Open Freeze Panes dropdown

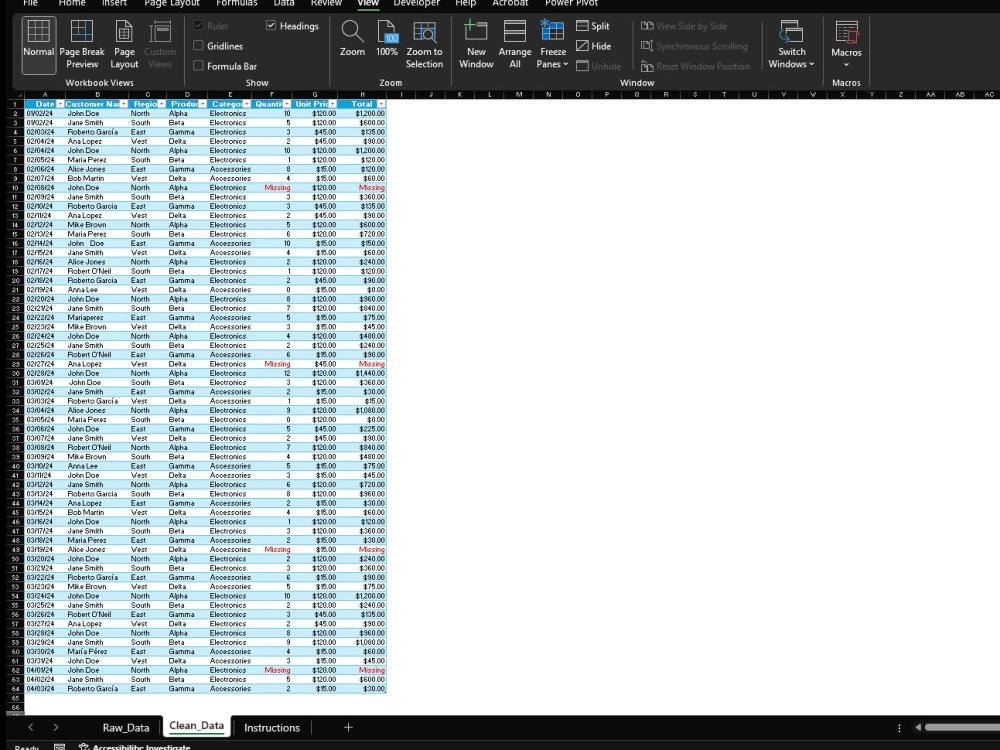[x=552, y=45]
